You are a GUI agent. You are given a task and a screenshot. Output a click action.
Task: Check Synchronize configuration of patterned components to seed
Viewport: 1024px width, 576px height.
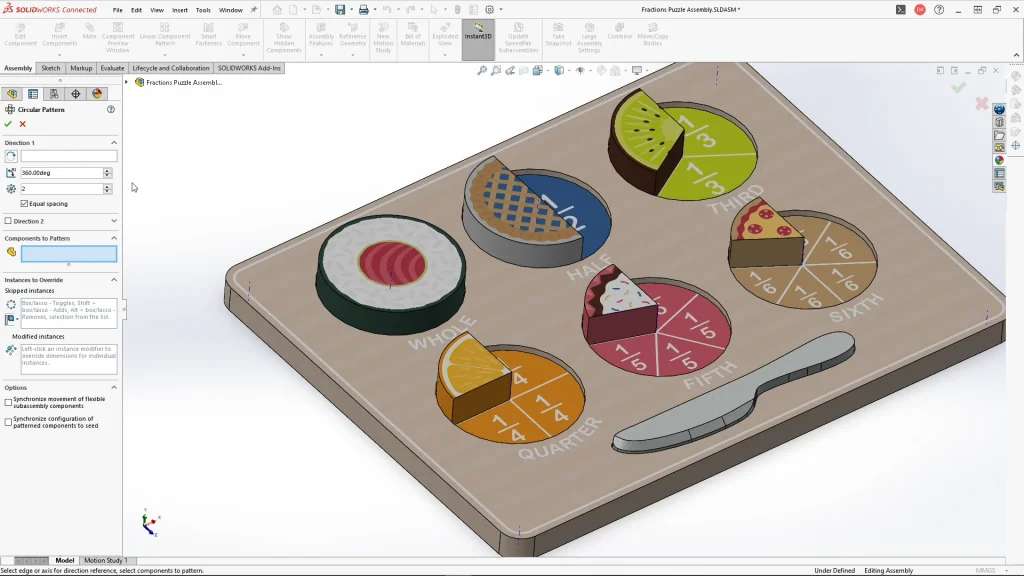pyautogui.click(x=9, y=419)
